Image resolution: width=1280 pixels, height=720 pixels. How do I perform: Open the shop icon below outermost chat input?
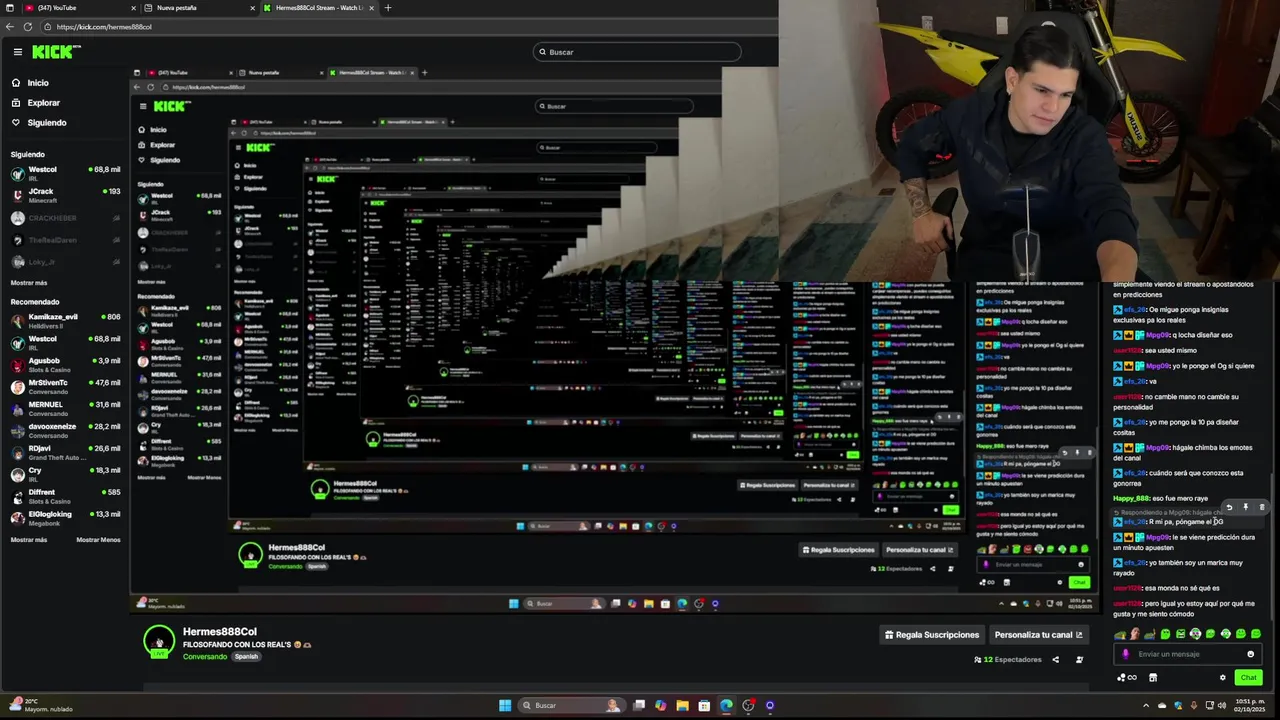tap(1153, 677)
